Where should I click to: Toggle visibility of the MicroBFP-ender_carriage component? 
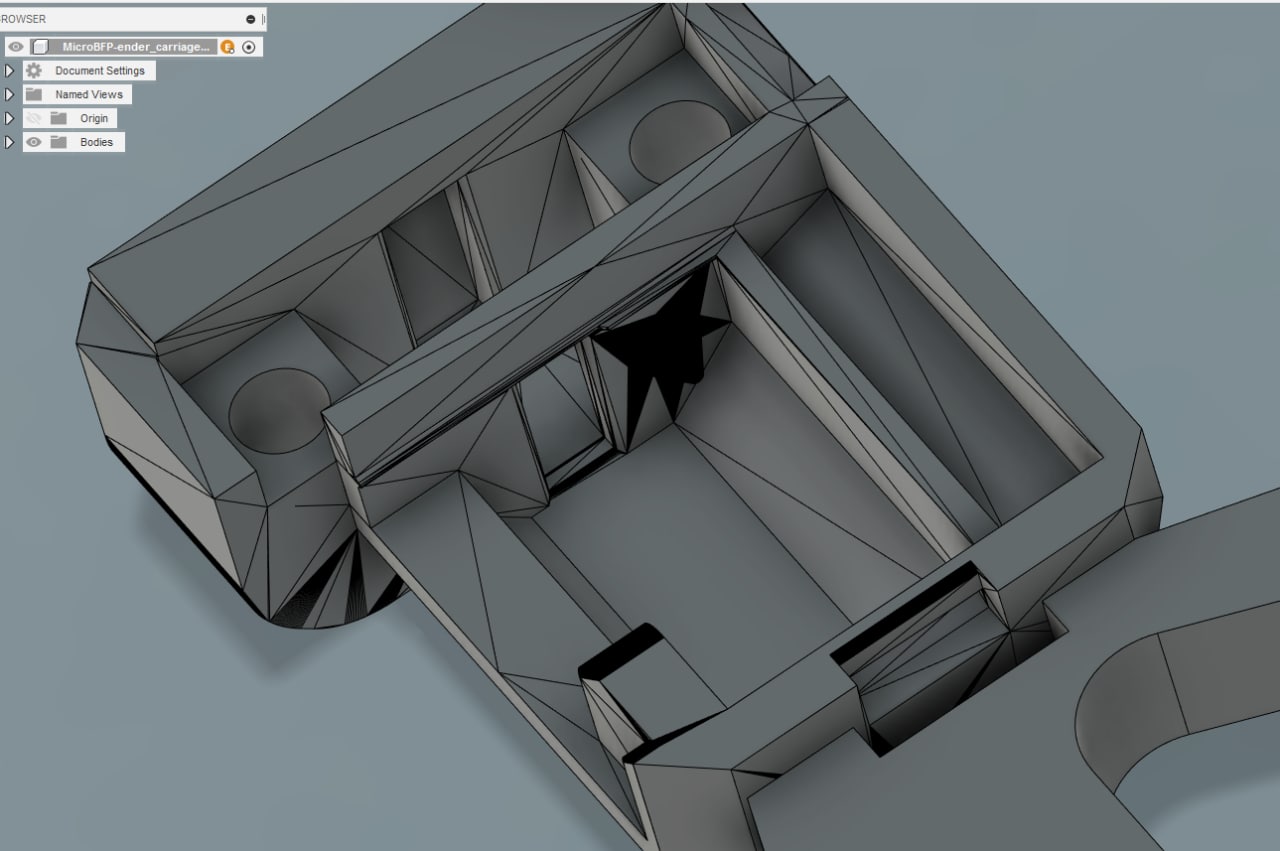[15, 47]
